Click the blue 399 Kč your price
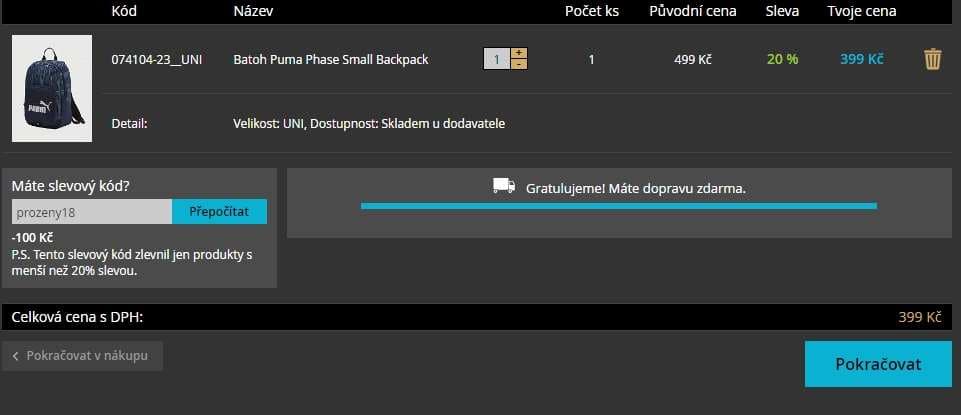This screenshot has width=961, height=415. pyautogui.click(x=862, y=59)
